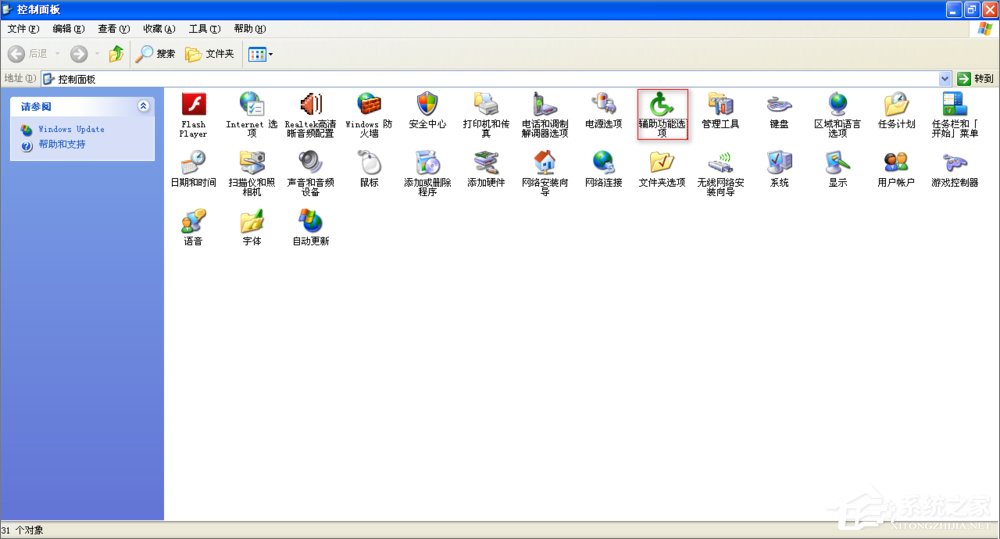1000x539 pixels.
Task: Collapse the 请参阅 side panel
Action: pyautogui.click(x=143, y=106)
